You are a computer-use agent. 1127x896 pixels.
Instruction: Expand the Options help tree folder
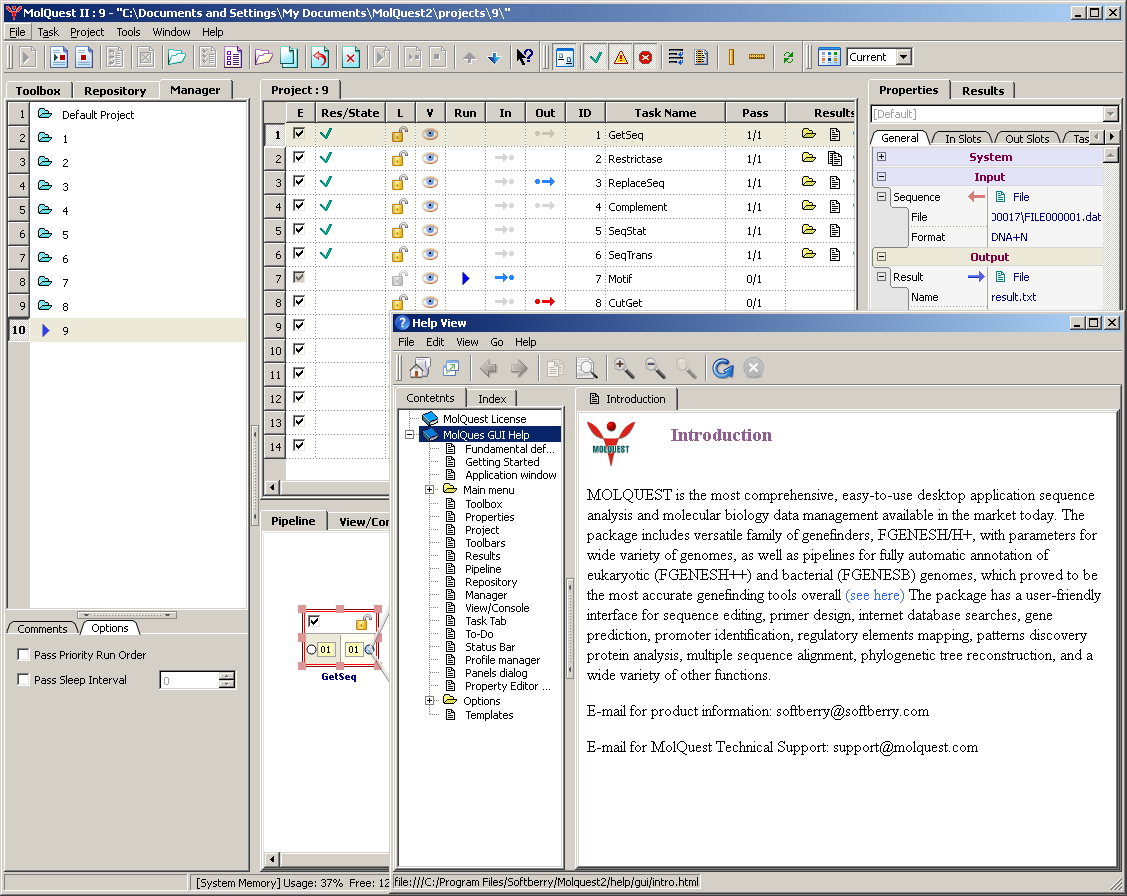click(x=429, y=701)
